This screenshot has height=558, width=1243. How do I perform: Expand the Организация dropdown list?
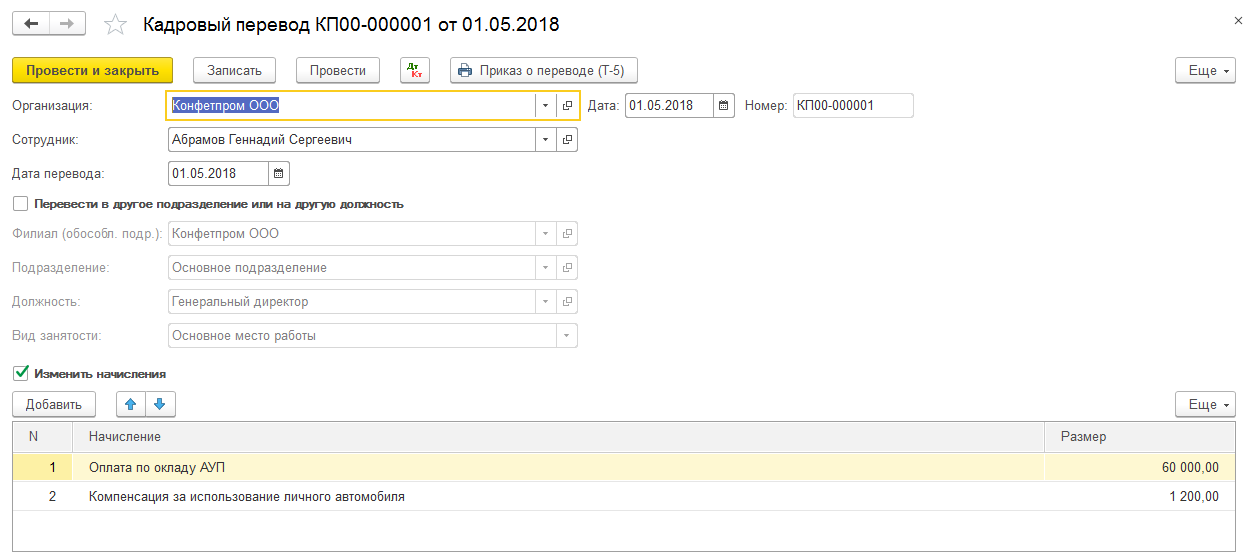click(546, 106)
